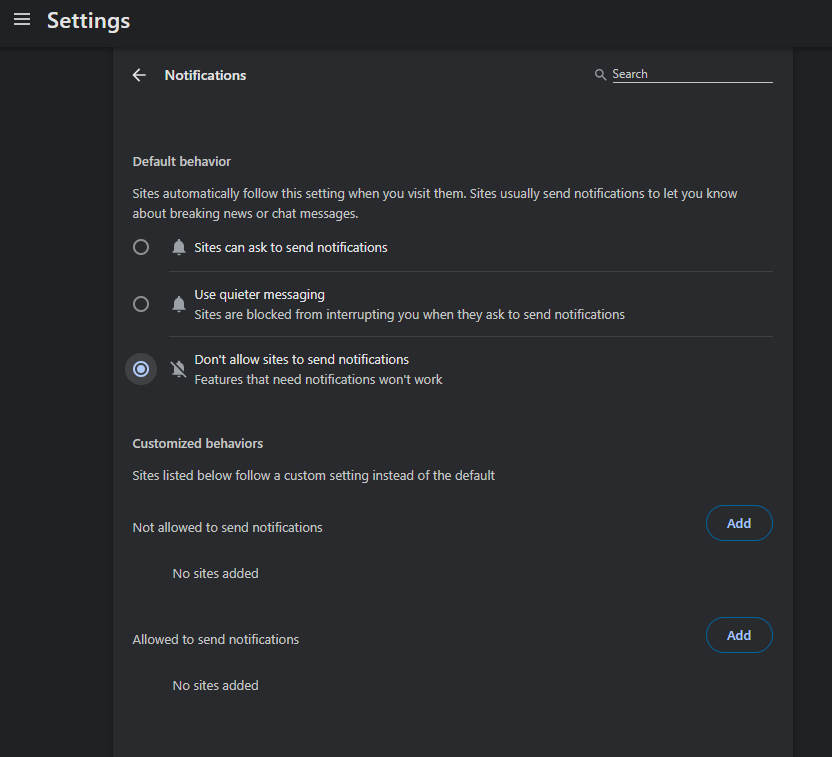Click the Notifications page heading
This screenshot has height=757, width=832.
coord(205,75)
